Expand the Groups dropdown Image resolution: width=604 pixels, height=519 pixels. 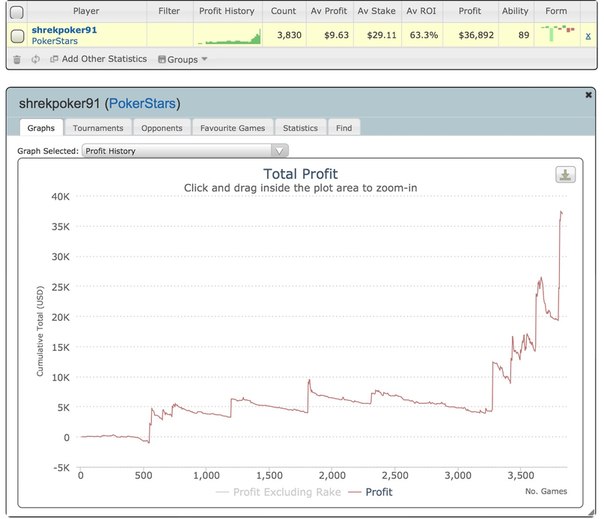click(x=183, y=59)
